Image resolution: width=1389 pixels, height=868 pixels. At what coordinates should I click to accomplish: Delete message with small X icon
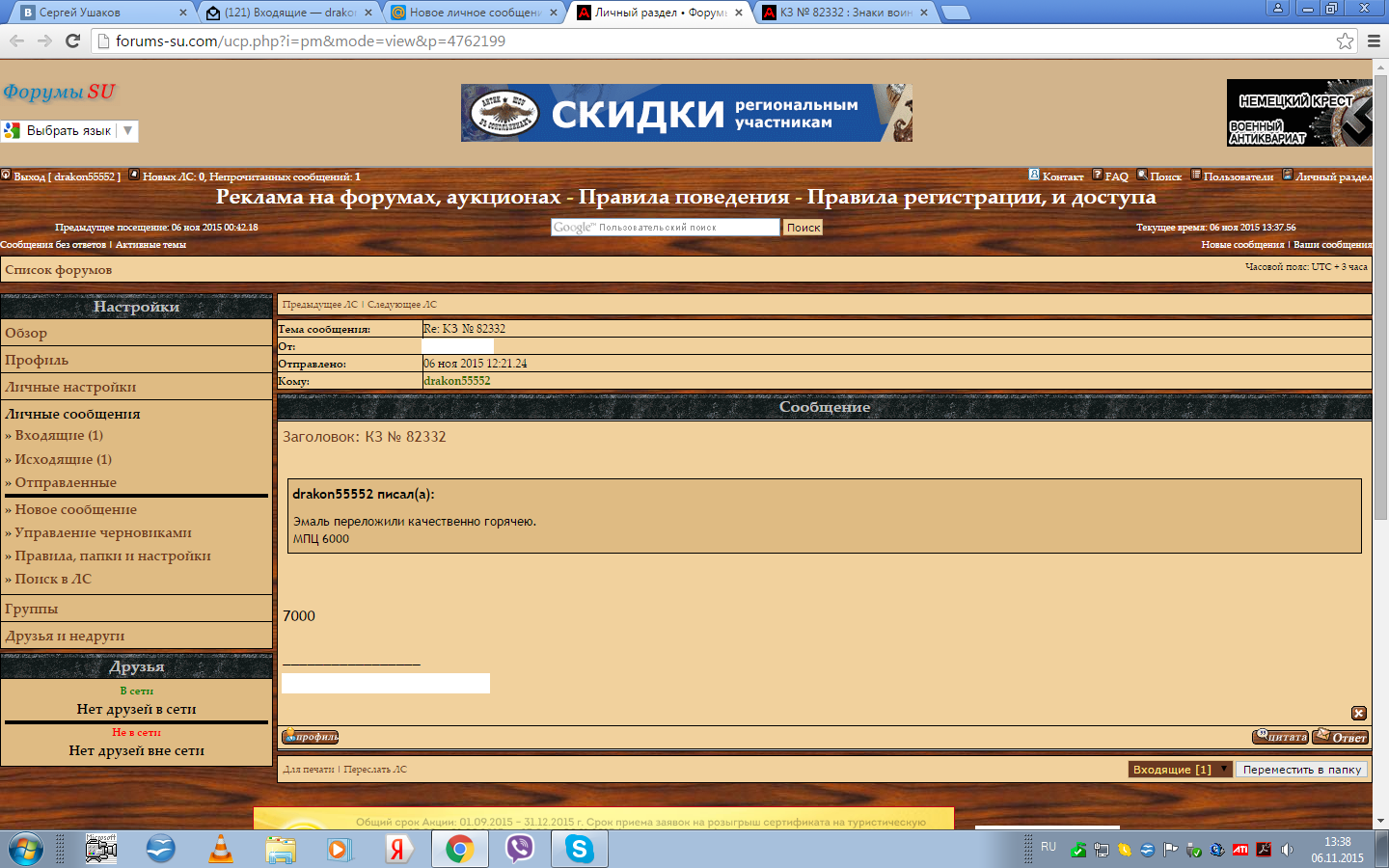[1358, 714]
